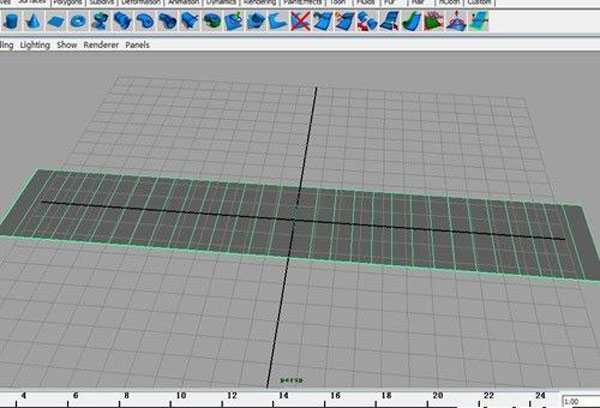Click the teal surface editing shelf icon

coord(478,21)
